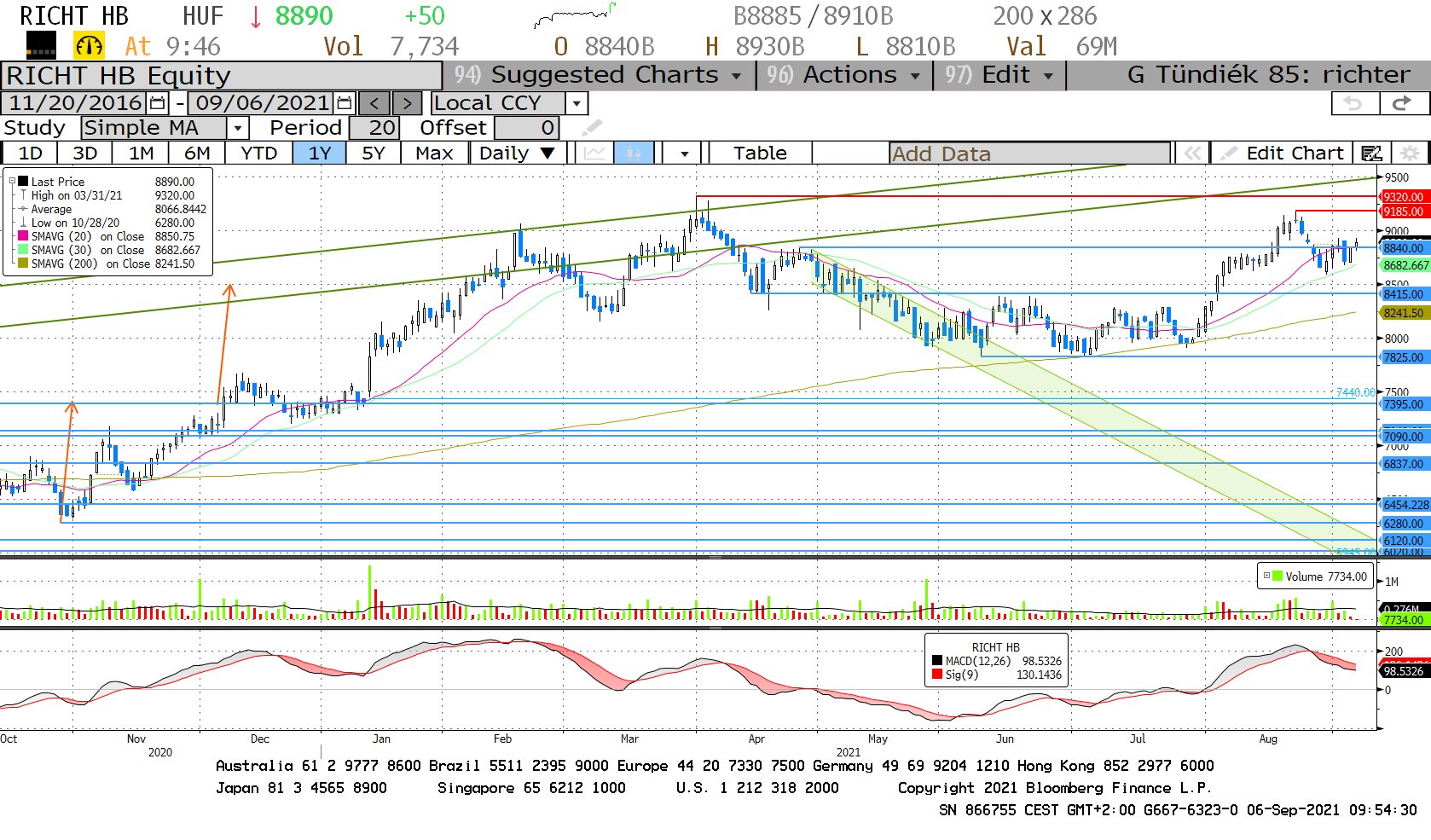
Task: Open the chart type dropdown arrow
Action: click(x=685, y=154)
